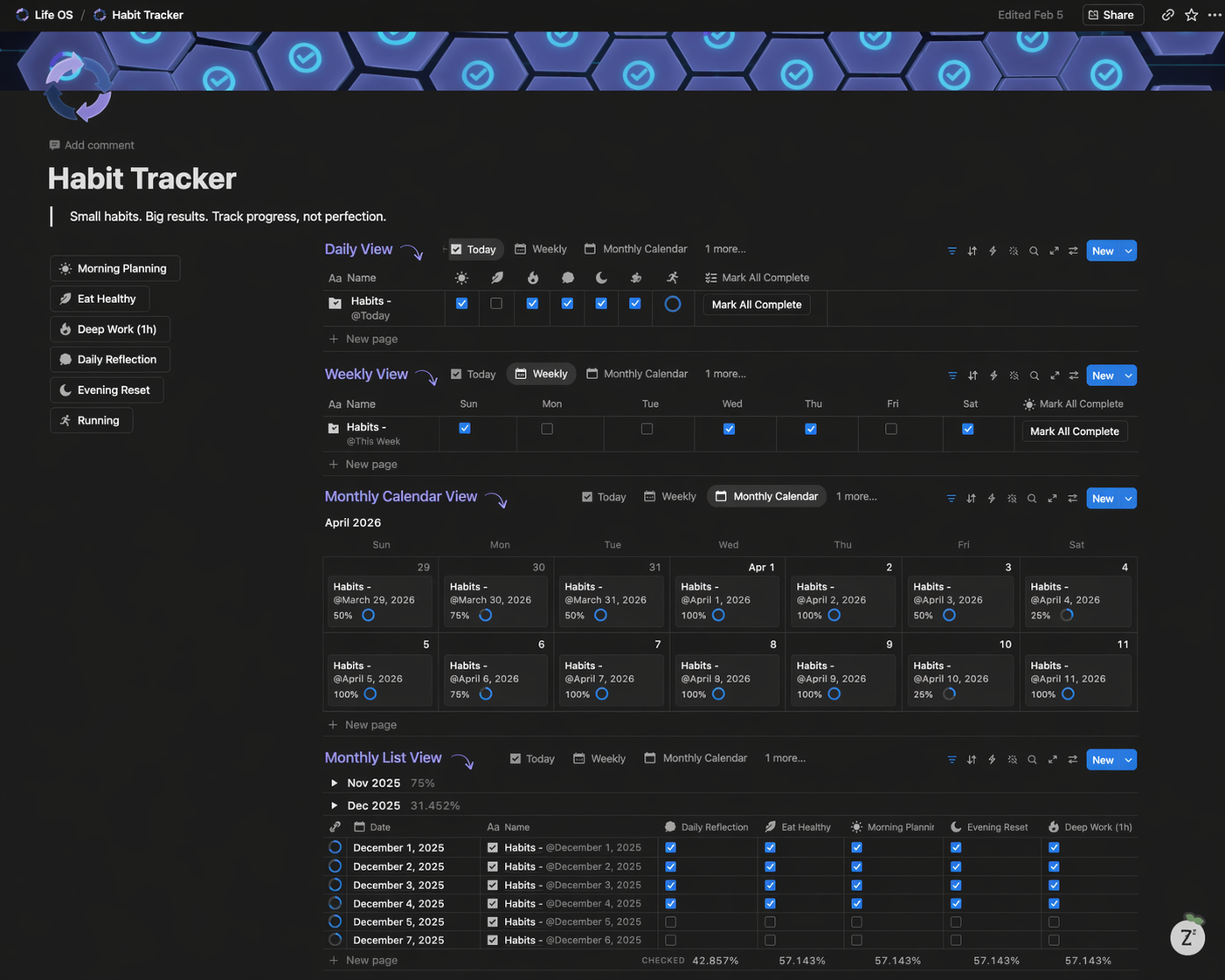This screenshot has width=1225, height=980.
Task: Toggle the Monday checkbox in Weekly View
Action: (547, 429)
